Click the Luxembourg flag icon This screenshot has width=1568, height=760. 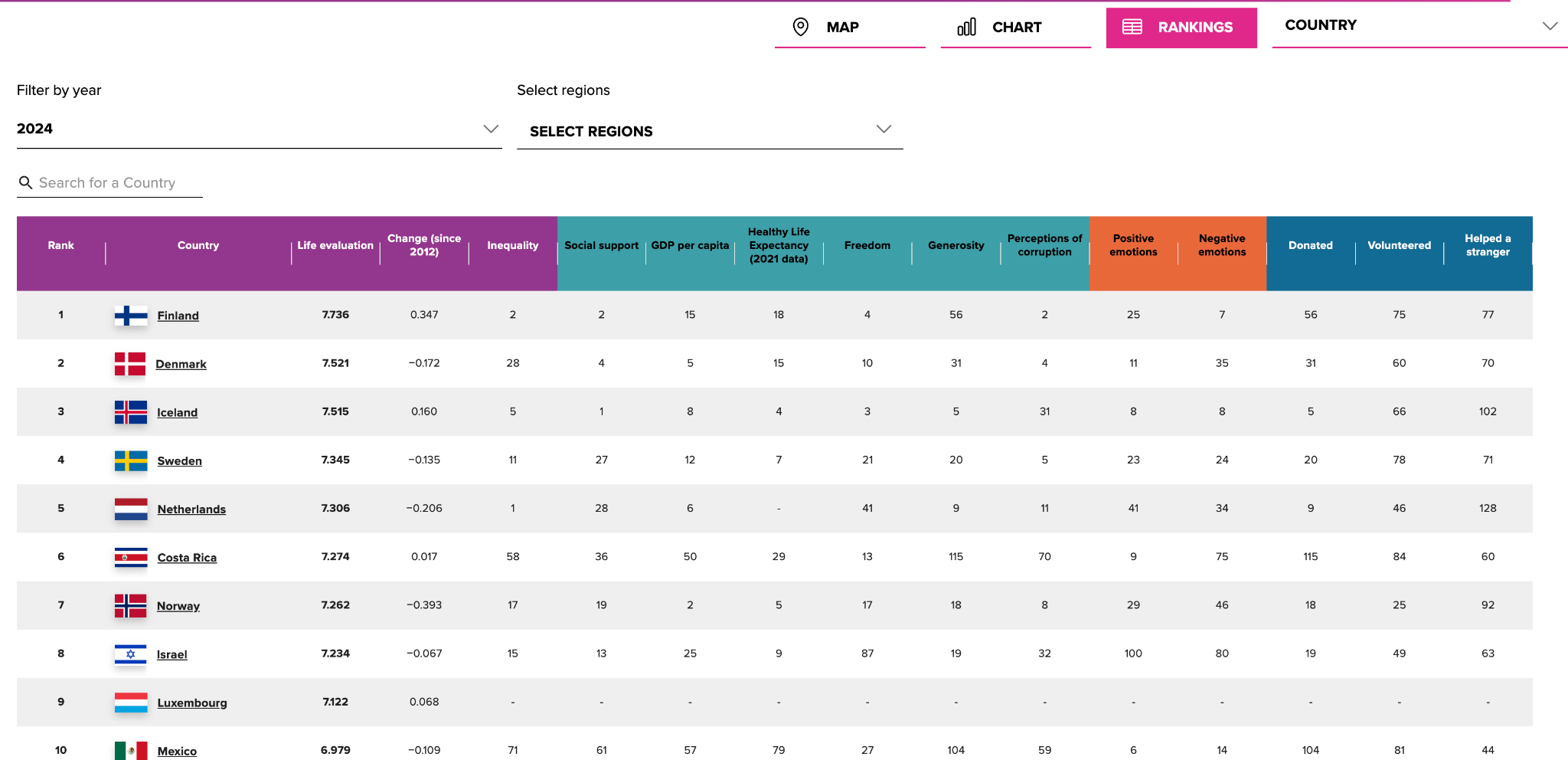click(x=131, y=703)
